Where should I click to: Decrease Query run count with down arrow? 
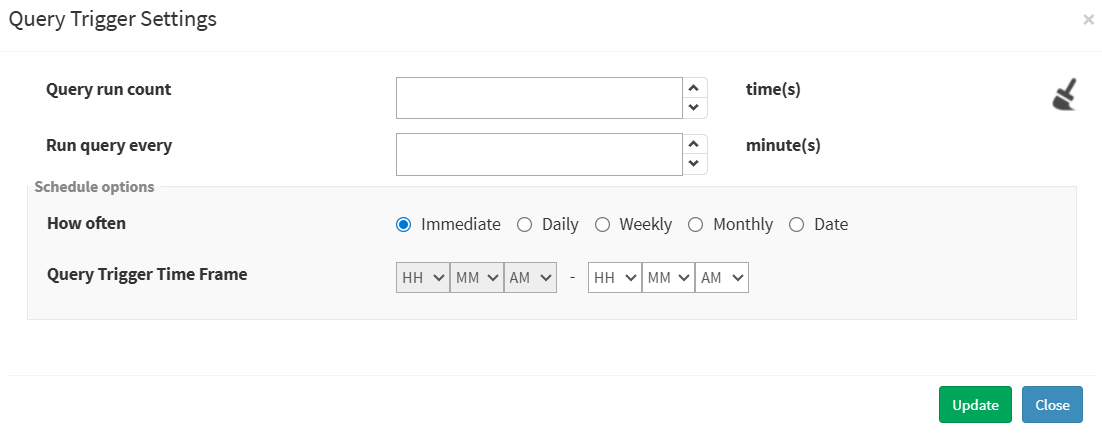694,108
